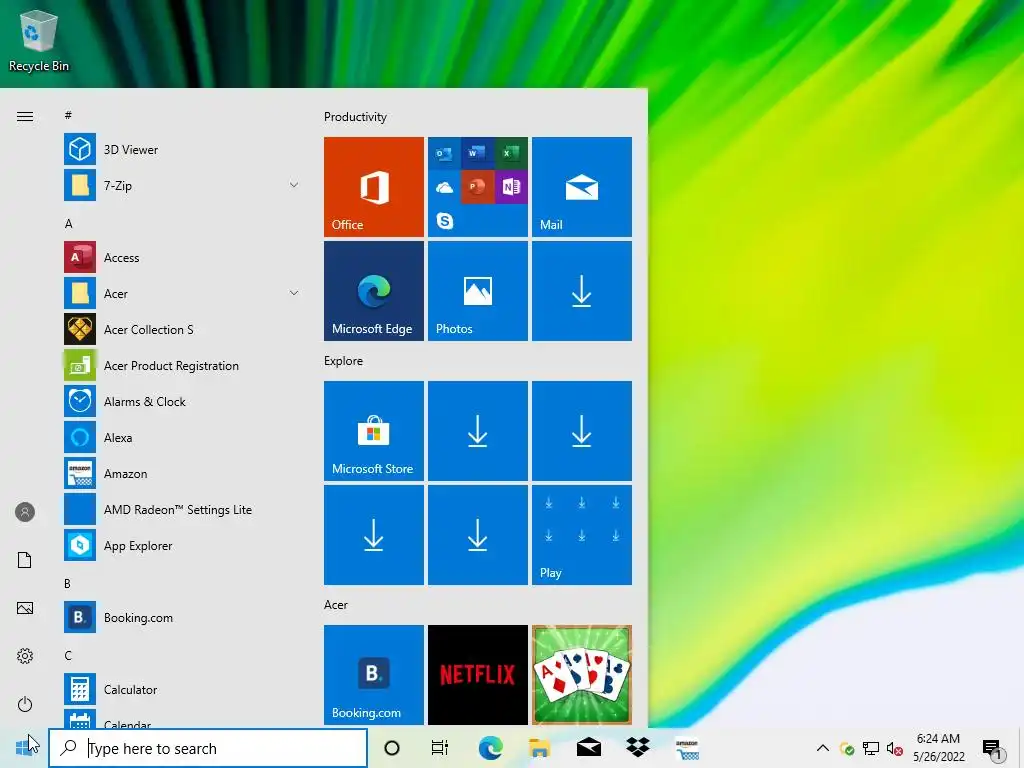Open OneNote in the Office apps tile
Screen dimensions: 1024x768
[x=511, y=187]
